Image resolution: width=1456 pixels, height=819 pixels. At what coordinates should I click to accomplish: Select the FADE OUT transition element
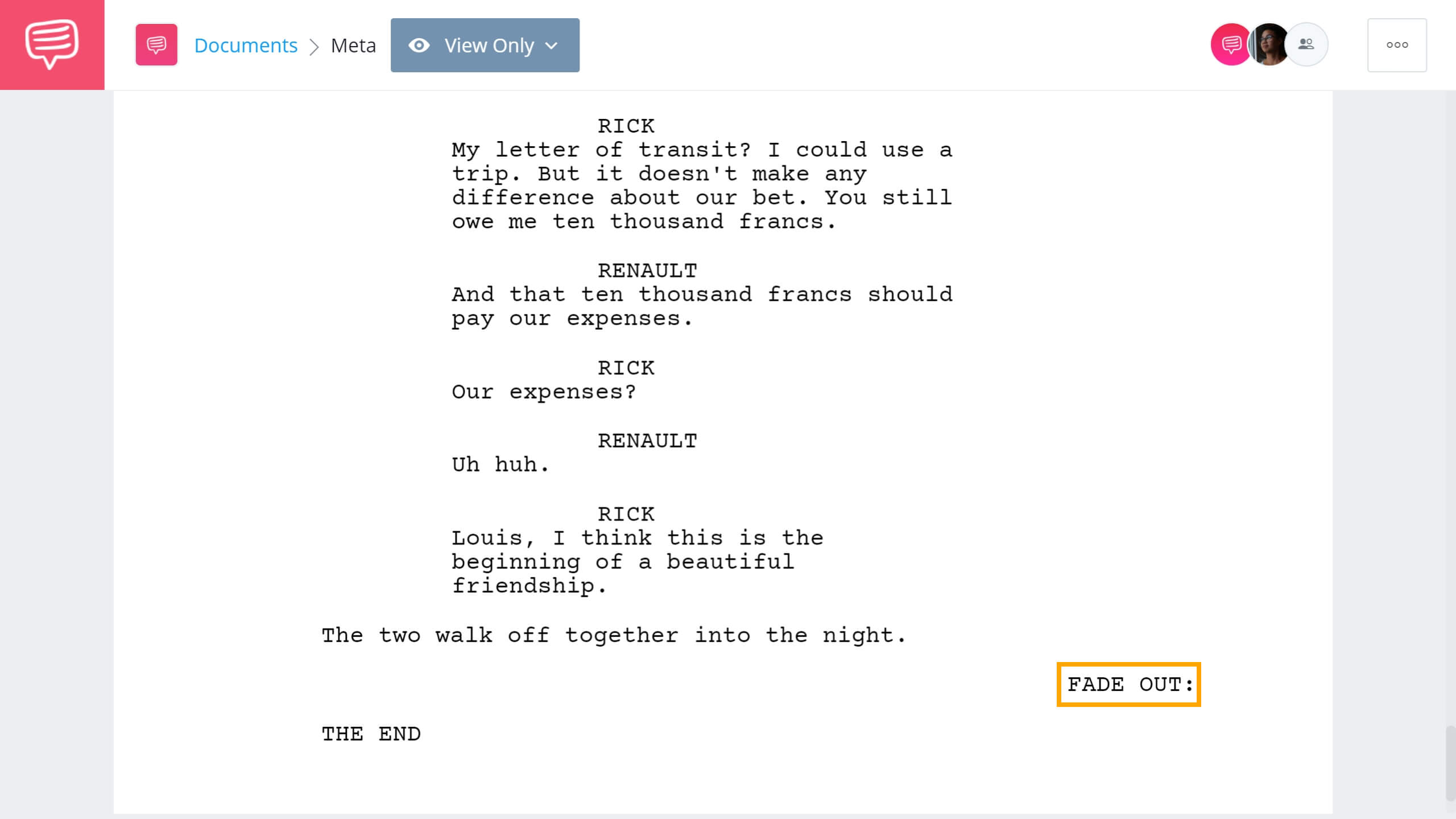tap(1128, 685)
